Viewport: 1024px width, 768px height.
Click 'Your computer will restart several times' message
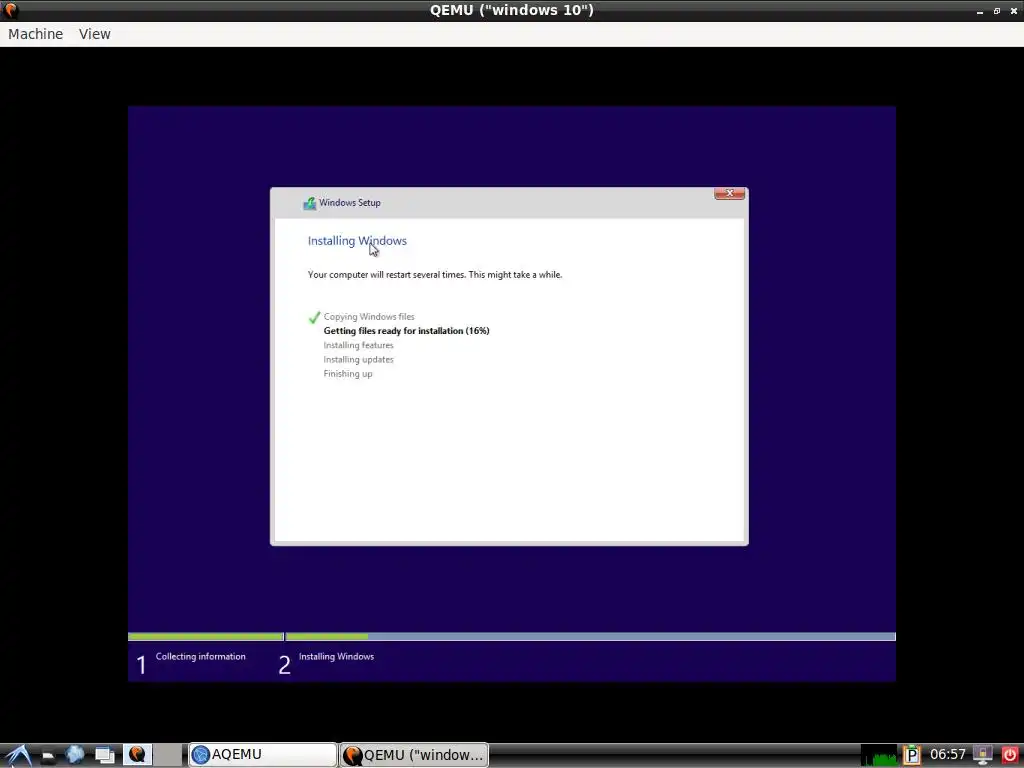click(435, 275)
